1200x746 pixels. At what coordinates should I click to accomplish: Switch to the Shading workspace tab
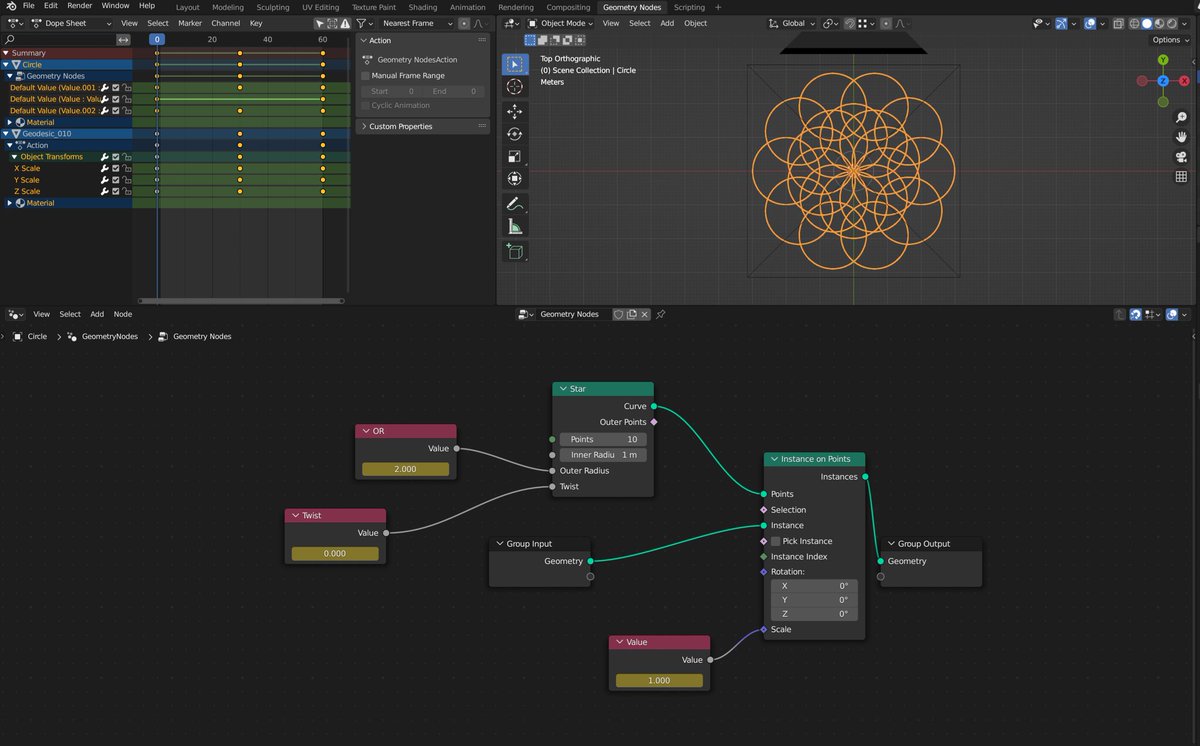coord(423,7)
